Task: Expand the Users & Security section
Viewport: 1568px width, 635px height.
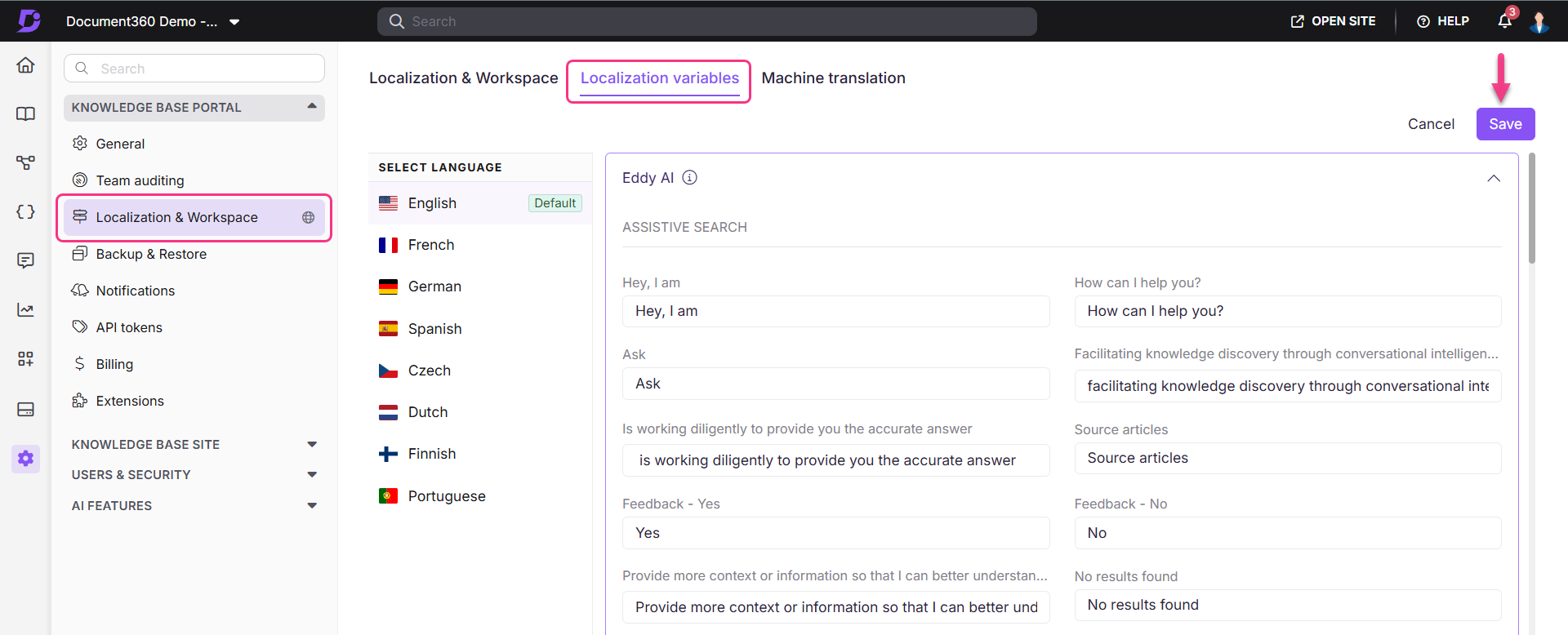Action: click(x=312, y=475)
